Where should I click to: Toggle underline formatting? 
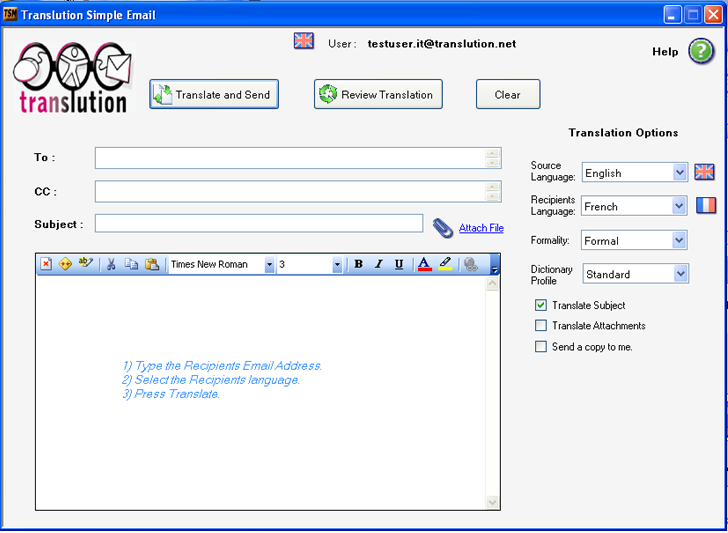coord(399,264)
